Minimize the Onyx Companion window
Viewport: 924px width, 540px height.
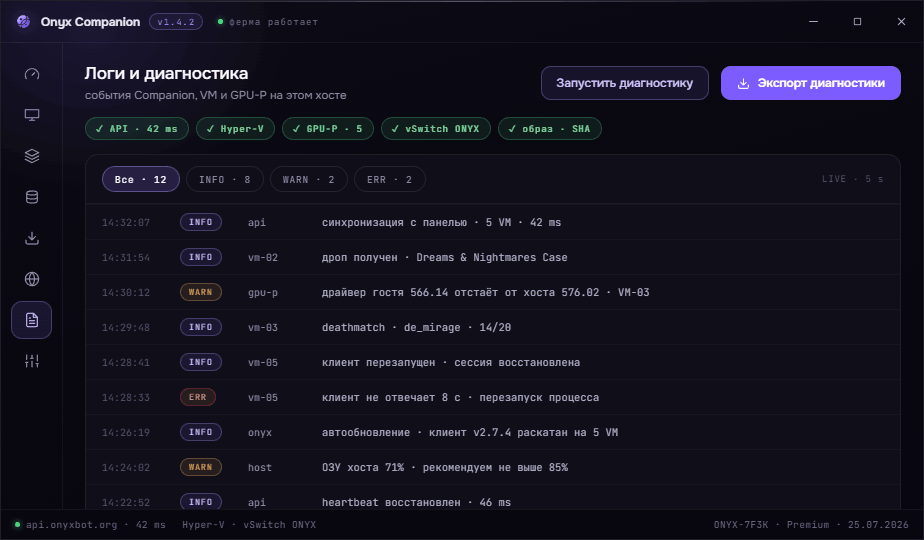click(x=813, y=22)
